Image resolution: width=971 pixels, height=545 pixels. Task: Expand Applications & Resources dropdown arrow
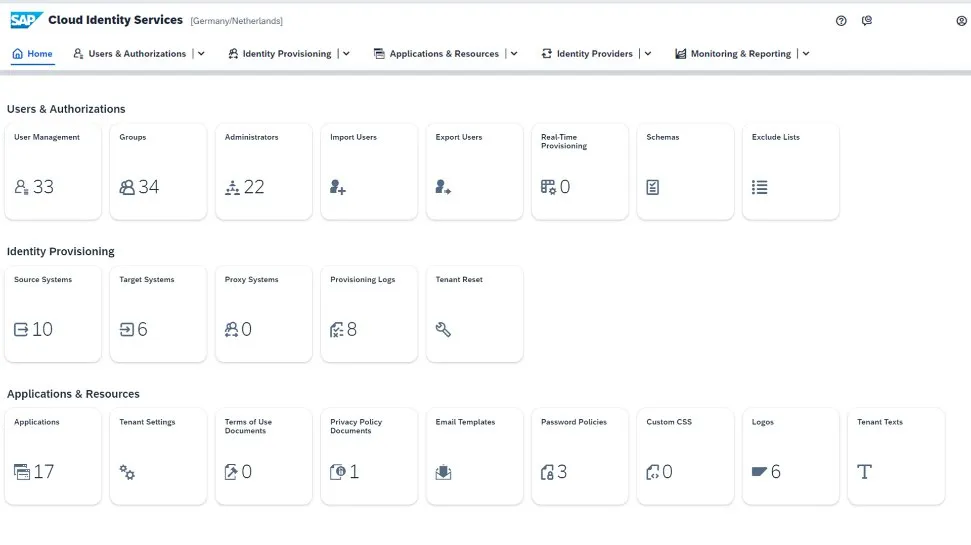[514, 54]
